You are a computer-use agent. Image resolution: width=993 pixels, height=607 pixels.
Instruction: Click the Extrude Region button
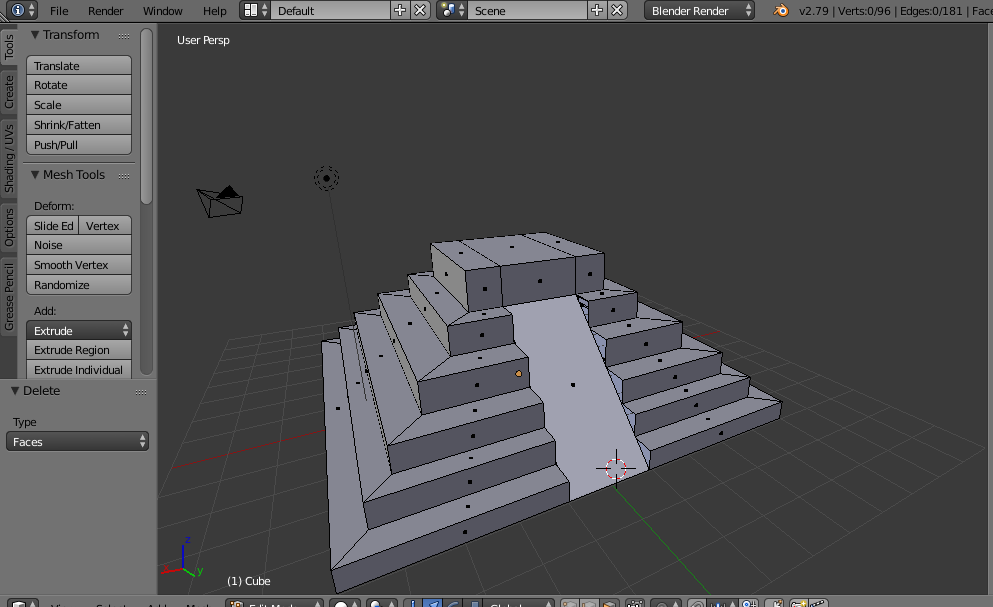(78, 349)
